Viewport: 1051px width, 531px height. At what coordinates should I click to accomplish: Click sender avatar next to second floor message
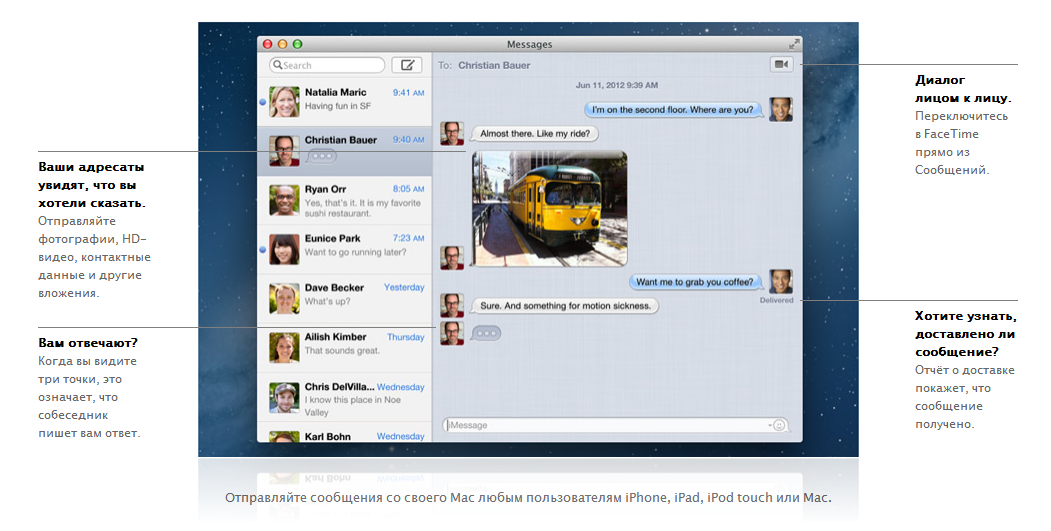(781, 109)
